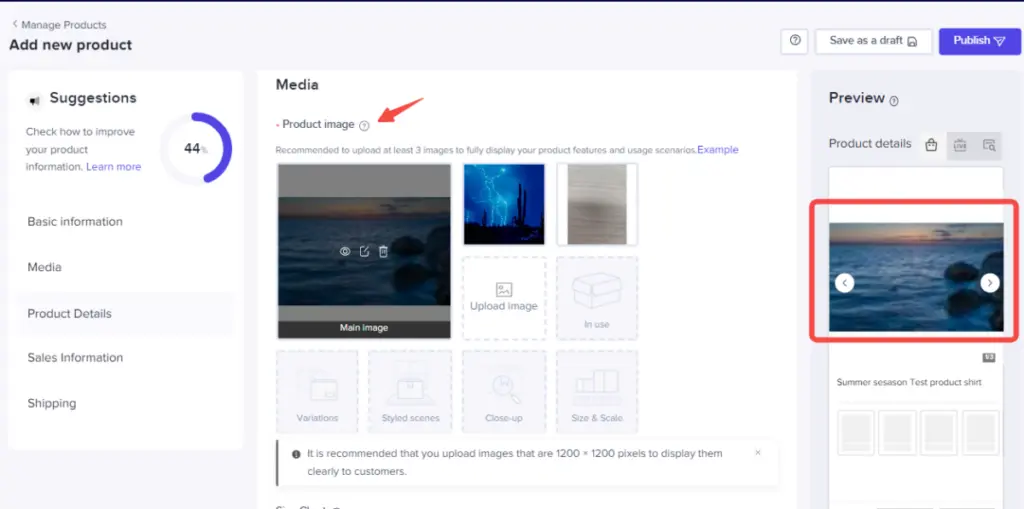Click the eye preview icon on main image

tap(344, 252)
